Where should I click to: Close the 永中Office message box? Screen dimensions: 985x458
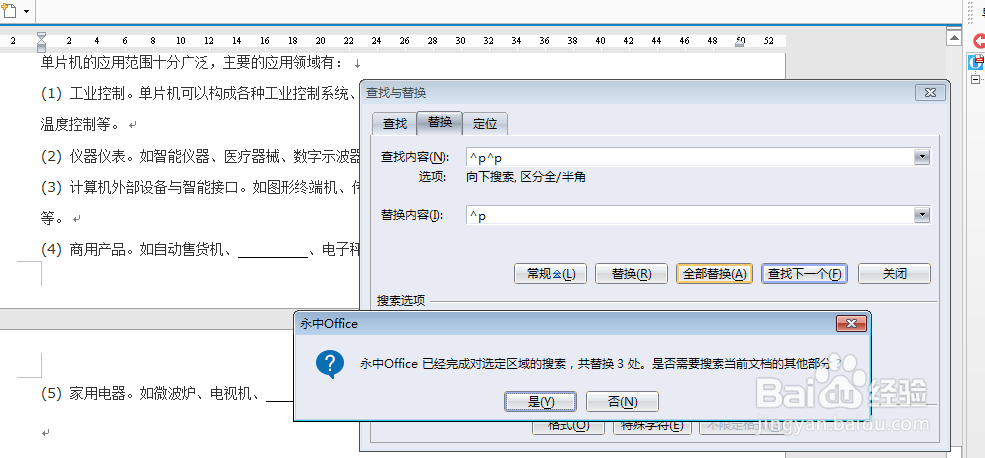(851, 324)
